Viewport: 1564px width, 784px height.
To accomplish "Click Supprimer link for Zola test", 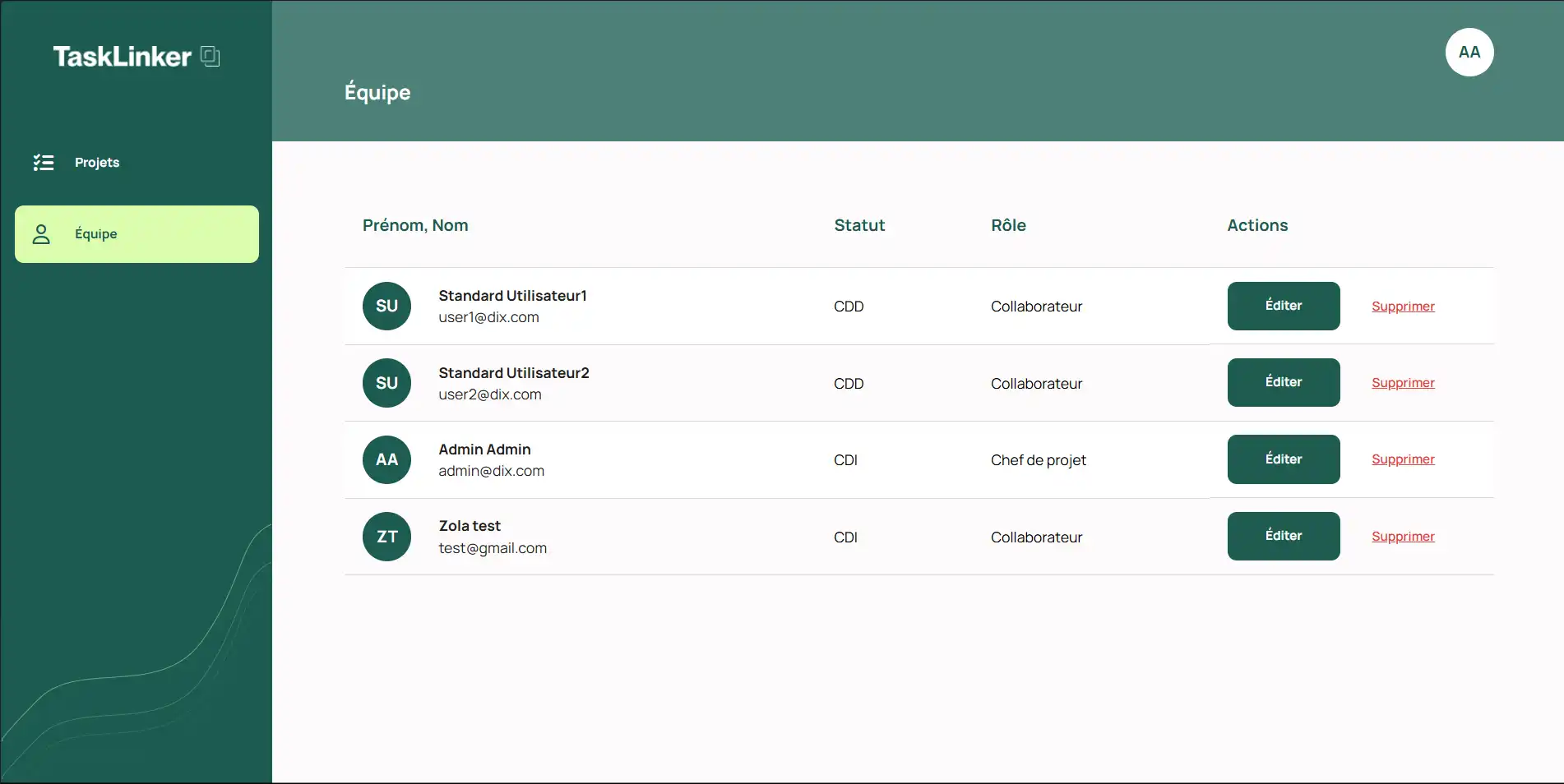I will point(1403,537).
